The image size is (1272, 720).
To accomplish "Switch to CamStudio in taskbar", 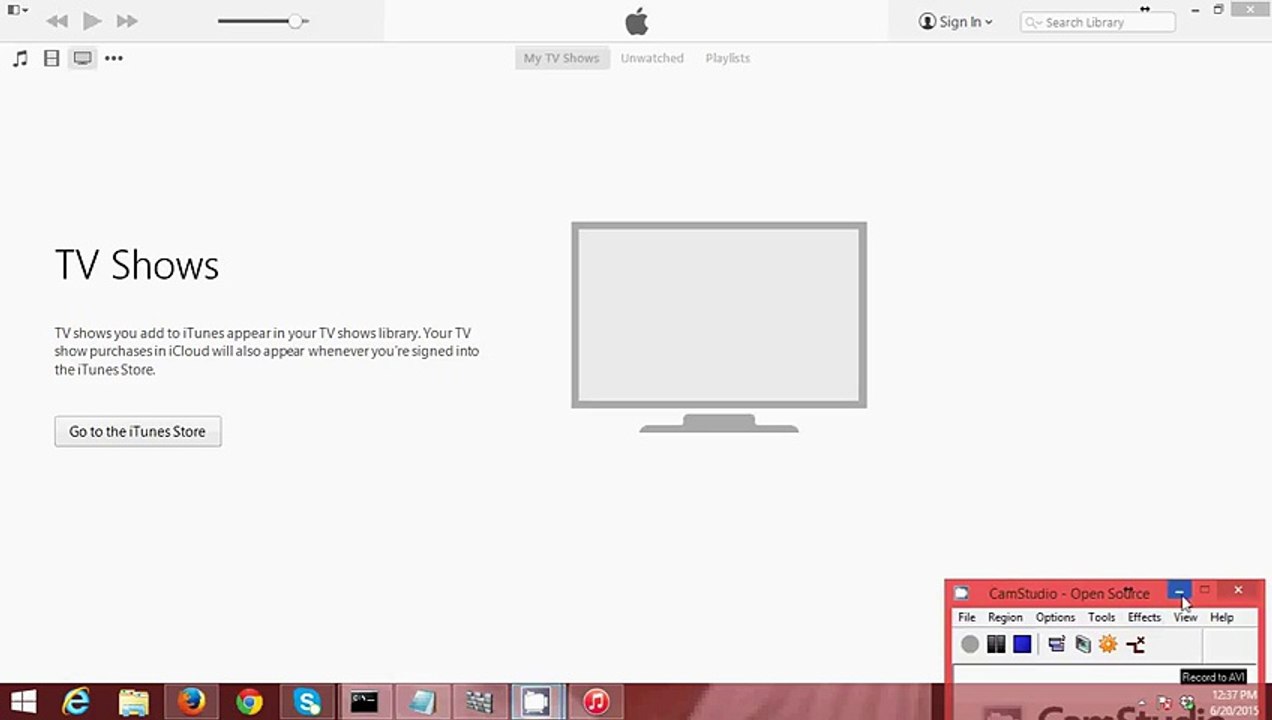I will pos(537,702).
